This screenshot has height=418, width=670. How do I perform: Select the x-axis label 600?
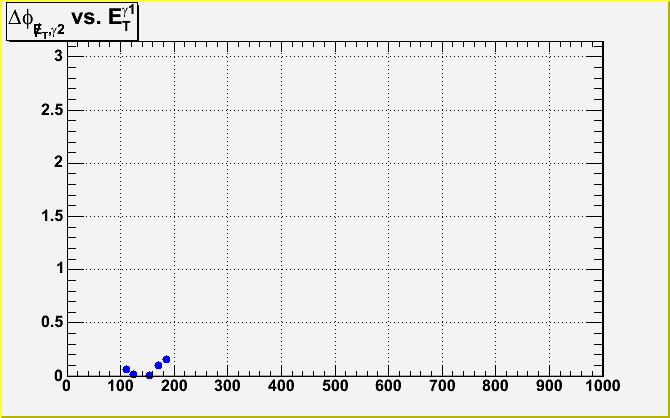pyautogui.click(x=388, y=385)
